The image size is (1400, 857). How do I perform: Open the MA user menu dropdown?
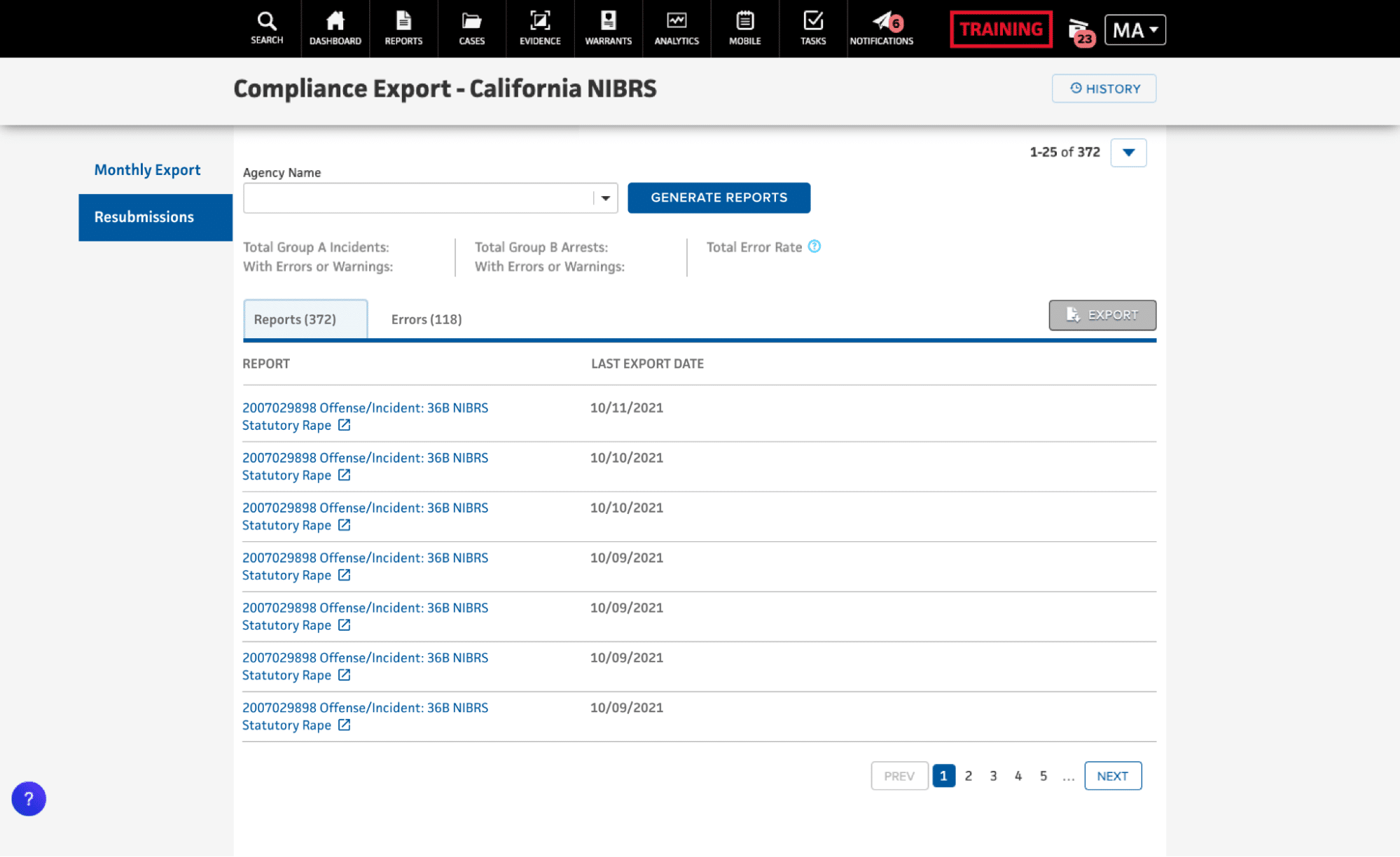(x=1135, y=30)
